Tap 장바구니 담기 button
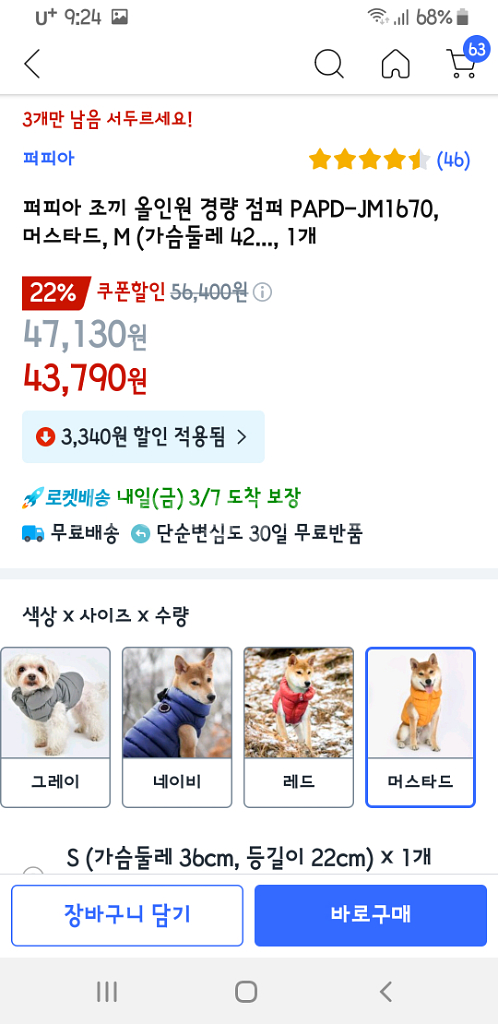The height and width of the screenshot is (1024, 498). (127, 915)
